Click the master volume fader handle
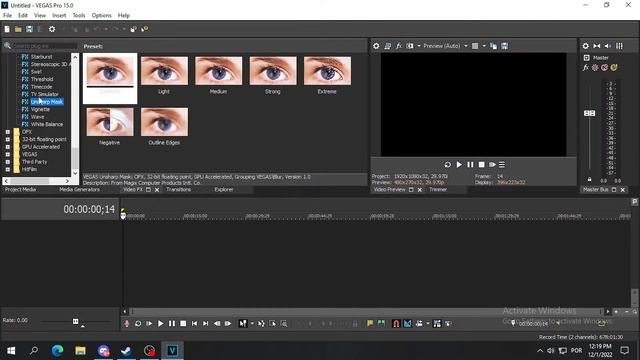 [x=589, y=113]
